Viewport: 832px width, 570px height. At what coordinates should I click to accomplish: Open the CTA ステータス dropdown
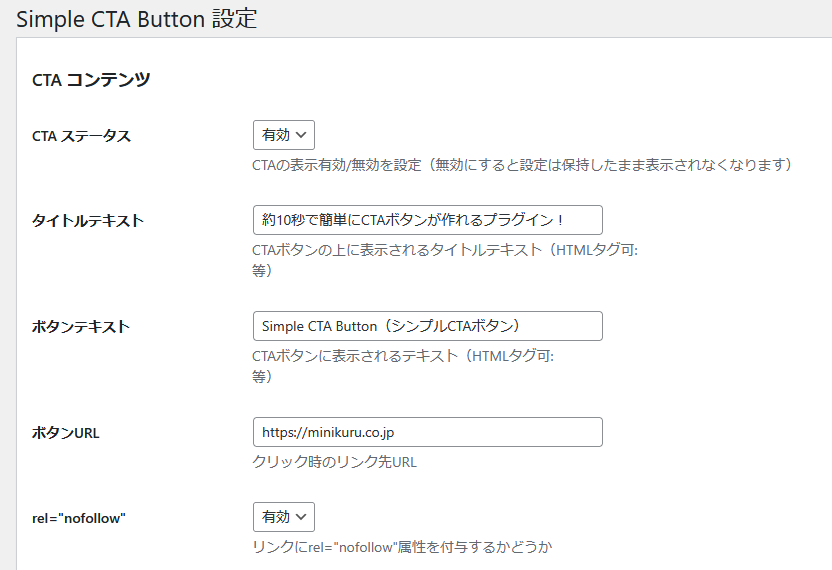283,135
